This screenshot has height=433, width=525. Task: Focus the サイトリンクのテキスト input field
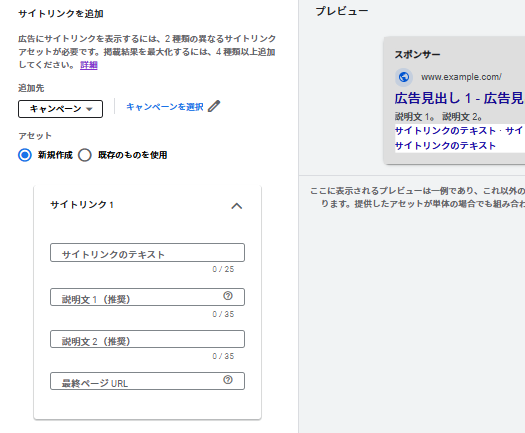(147, 252)
